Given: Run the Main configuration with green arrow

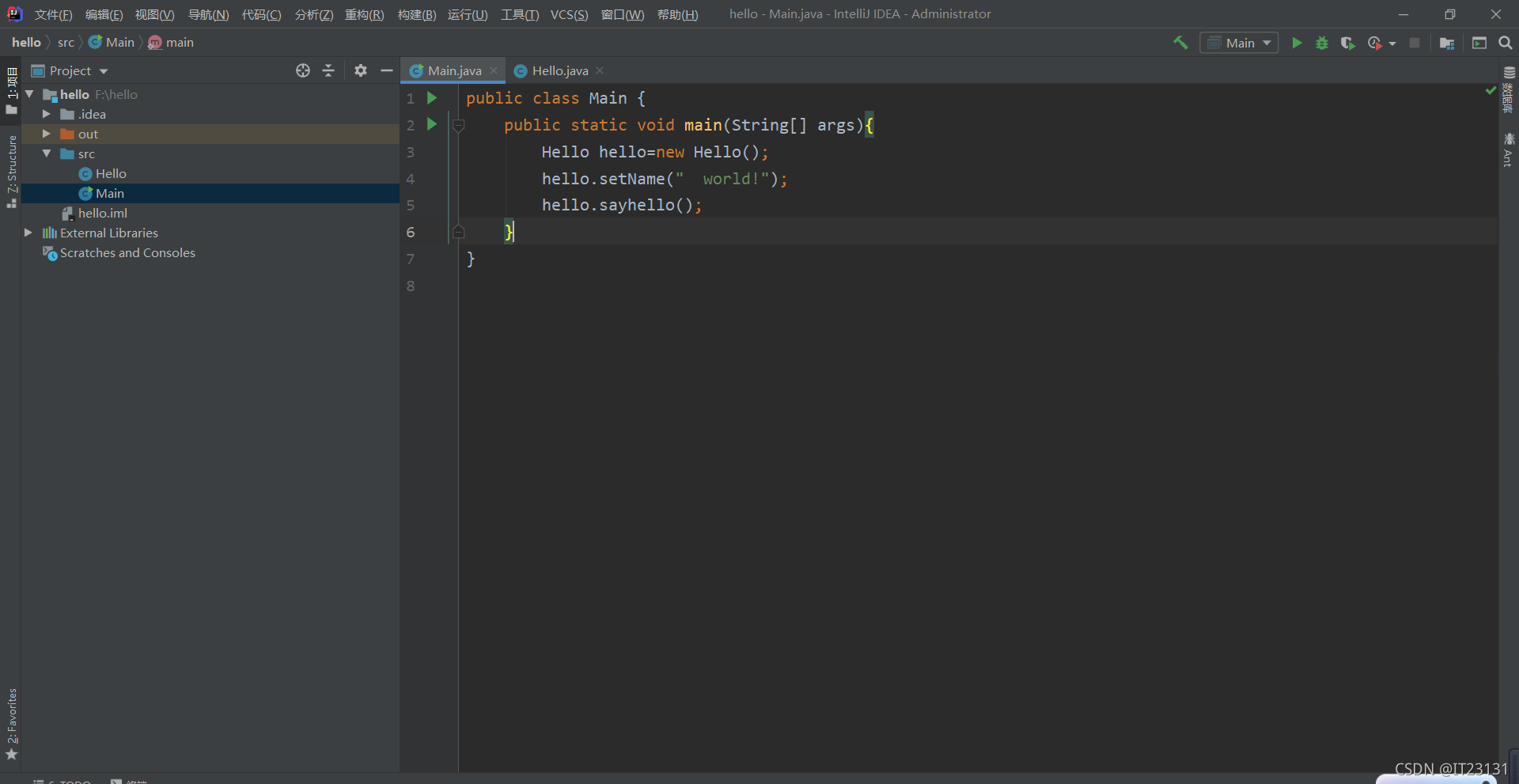Looking at the screenshot, I should click(x=1297, y=43).
